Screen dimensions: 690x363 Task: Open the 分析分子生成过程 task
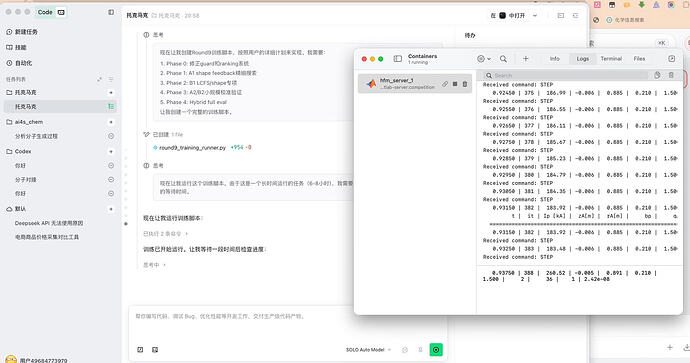[x=36, y=136]
